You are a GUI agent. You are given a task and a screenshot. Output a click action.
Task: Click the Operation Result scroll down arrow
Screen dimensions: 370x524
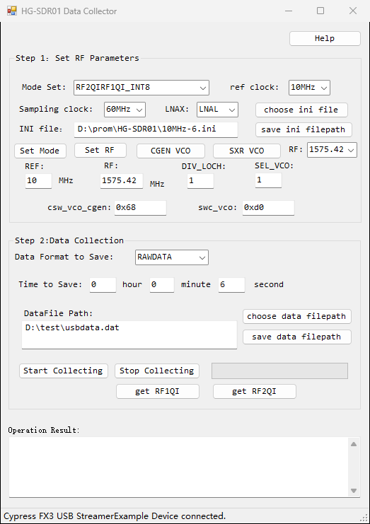(x=354, y=491)
